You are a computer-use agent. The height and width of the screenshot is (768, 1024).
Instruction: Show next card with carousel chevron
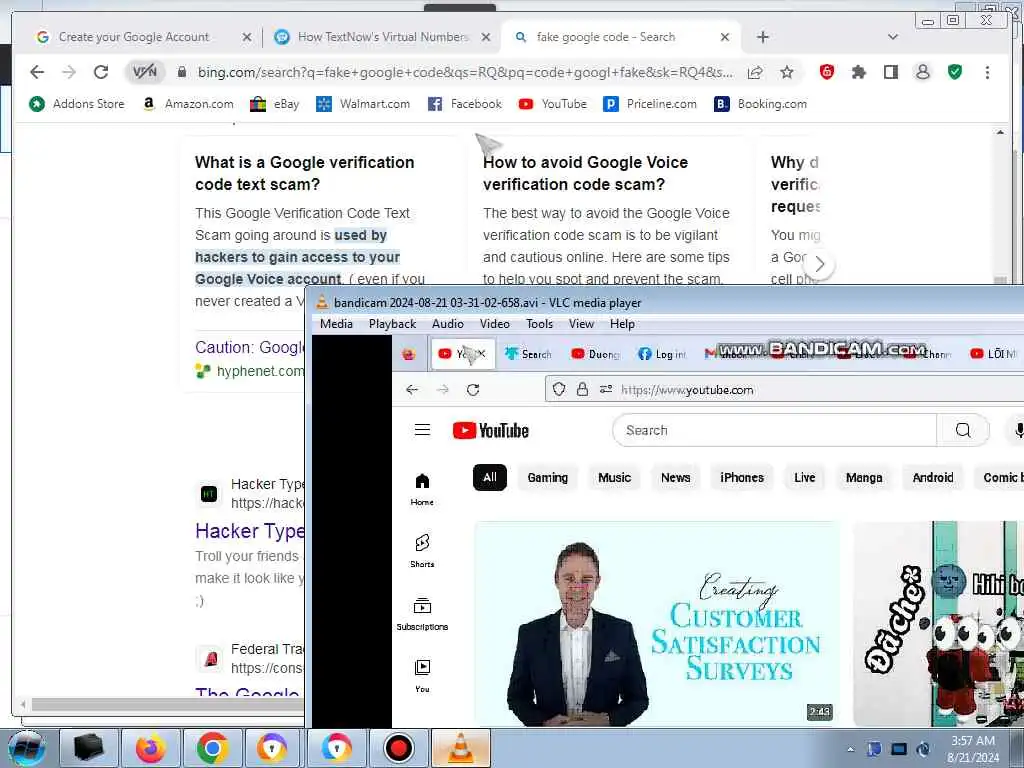click(x=820, y=264)
